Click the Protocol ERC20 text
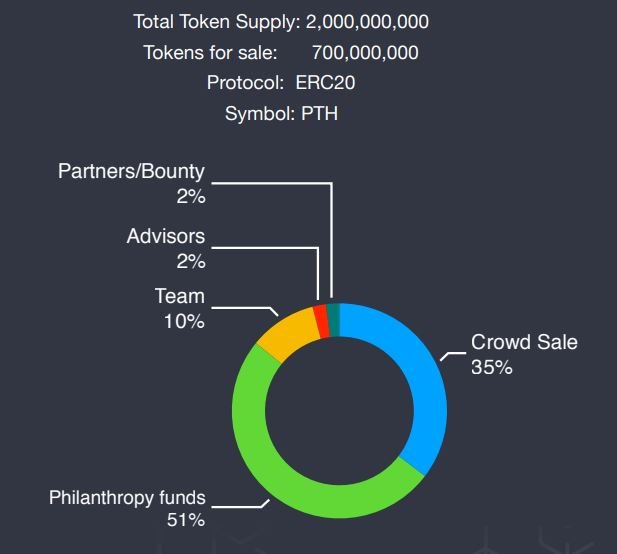Viewport: 617px width, 554px height. tap(281, 83)
